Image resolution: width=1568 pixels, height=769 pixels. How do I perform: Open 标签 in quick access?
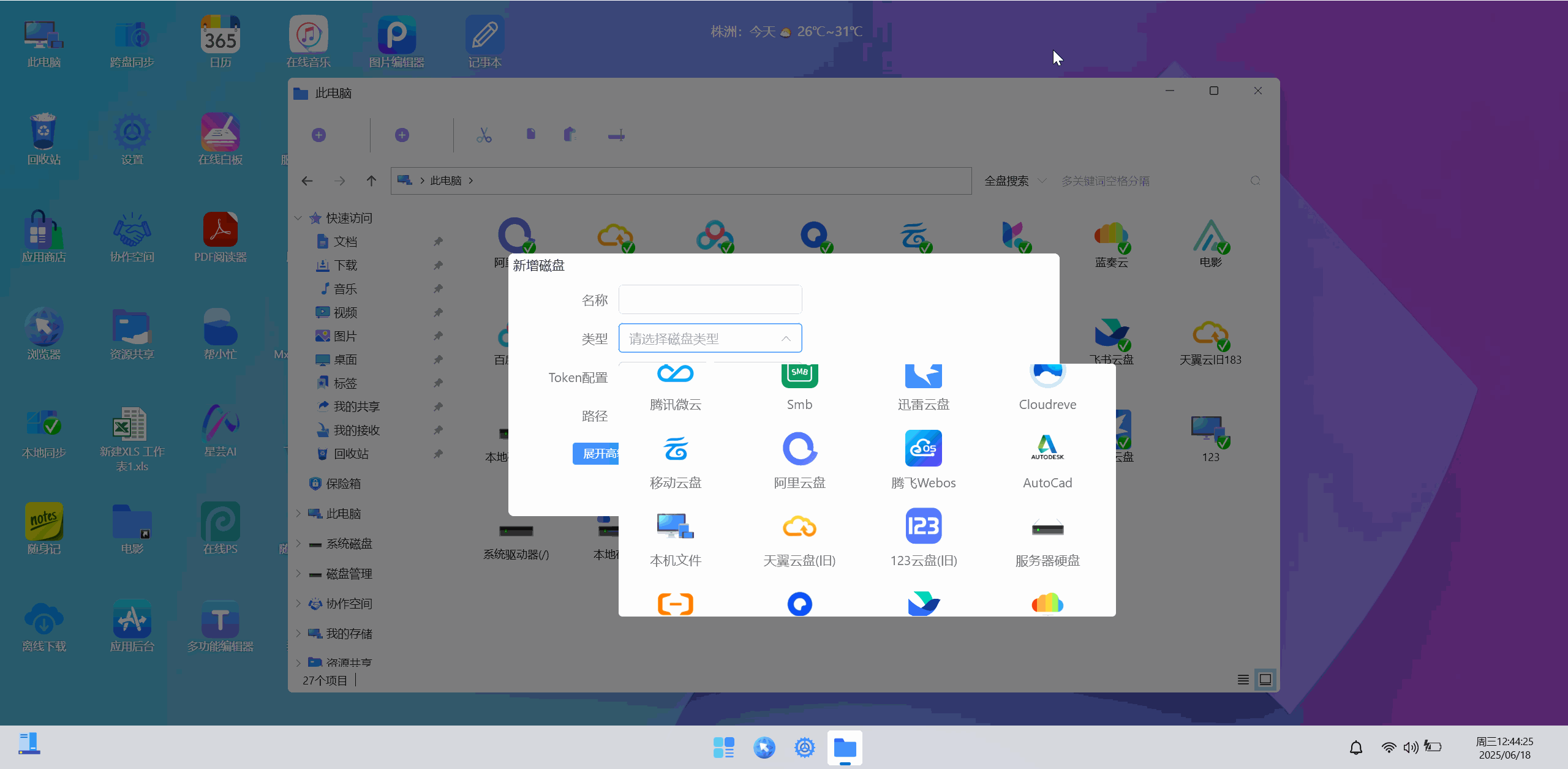point(337,383)
